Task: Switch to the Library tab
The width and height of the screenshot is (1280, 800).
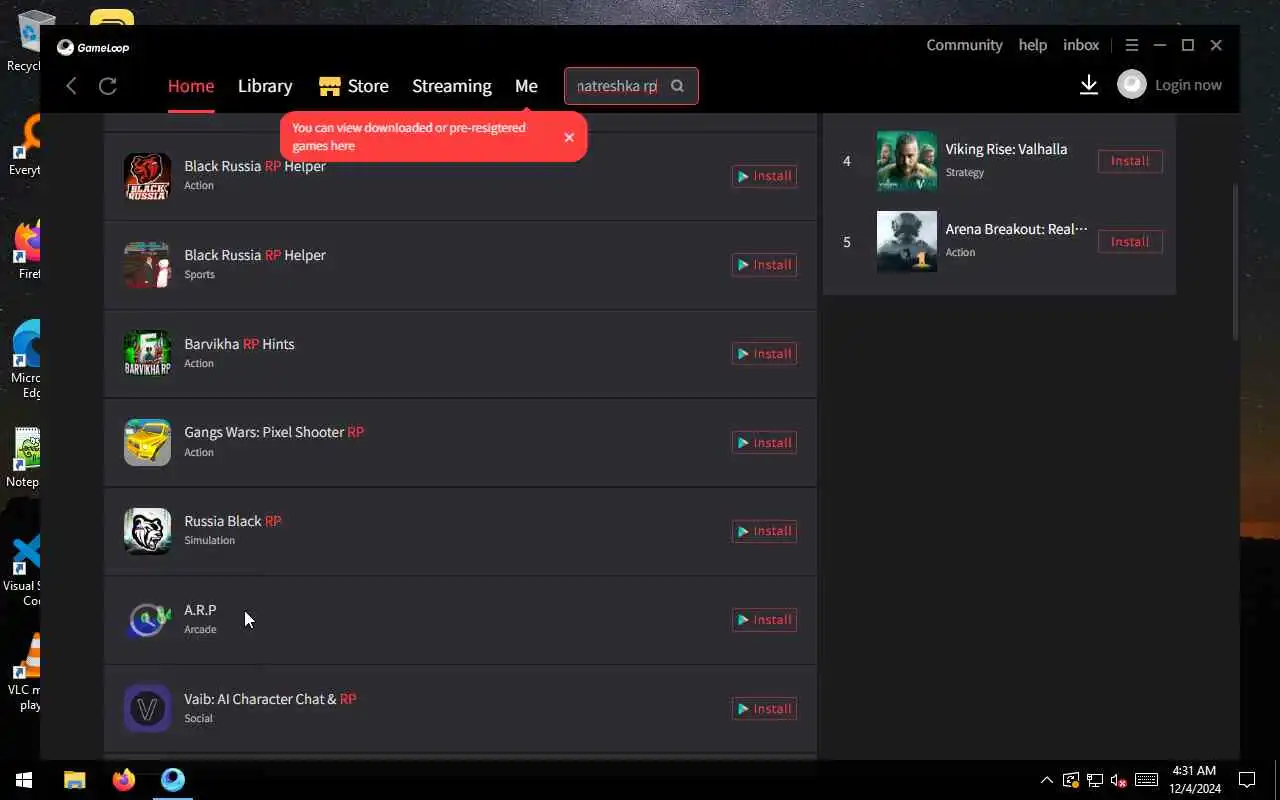Action: click(265, 86)
